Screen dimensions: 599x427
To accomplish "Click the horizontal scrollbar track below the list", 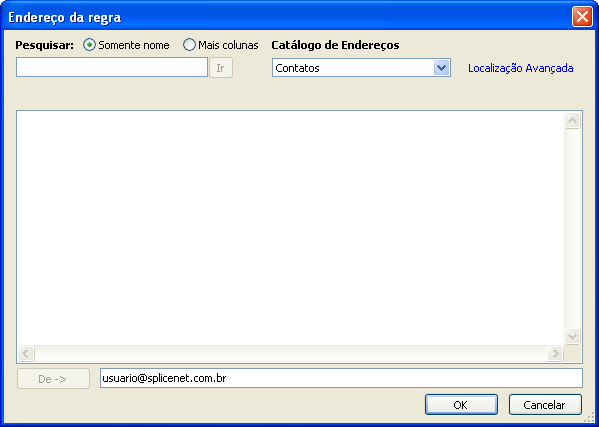I will coord(290,354).
